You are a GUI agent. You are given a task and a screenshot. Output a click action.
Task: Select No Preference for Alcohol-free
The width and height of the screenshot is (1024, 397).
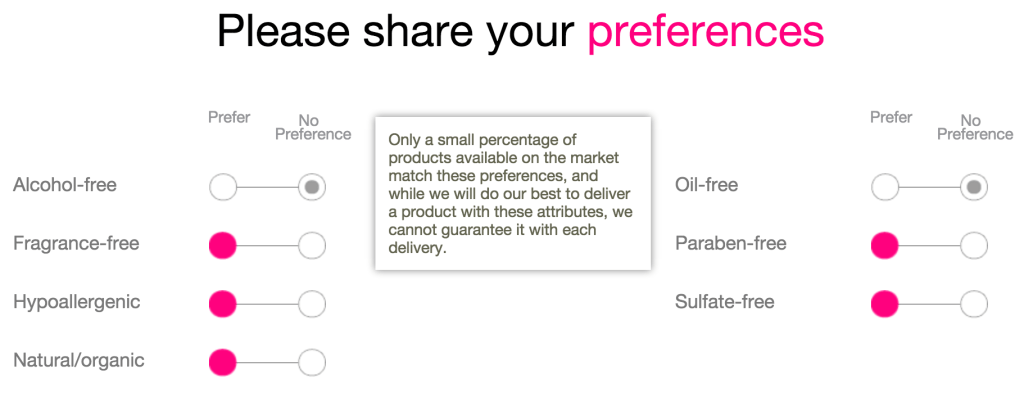click(312, 187)
